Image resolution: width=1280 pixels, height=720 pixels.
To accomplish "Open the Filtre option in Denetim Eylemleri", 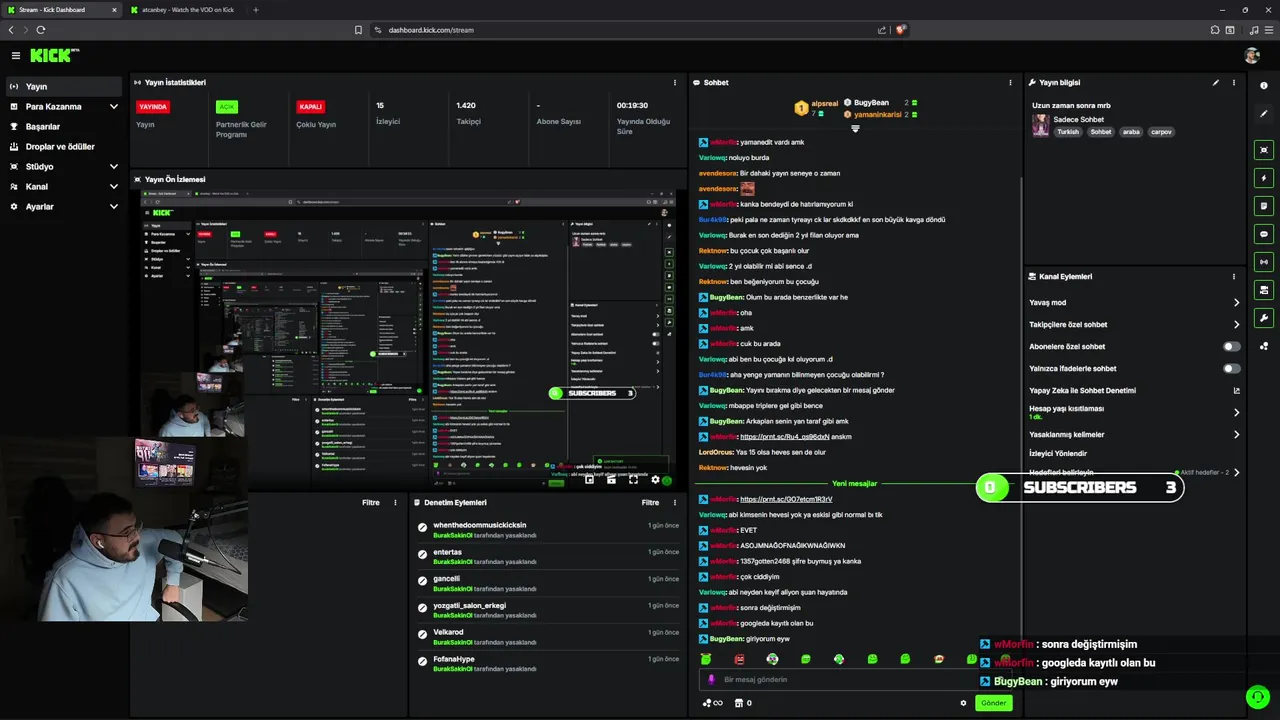I will [650, 503].
